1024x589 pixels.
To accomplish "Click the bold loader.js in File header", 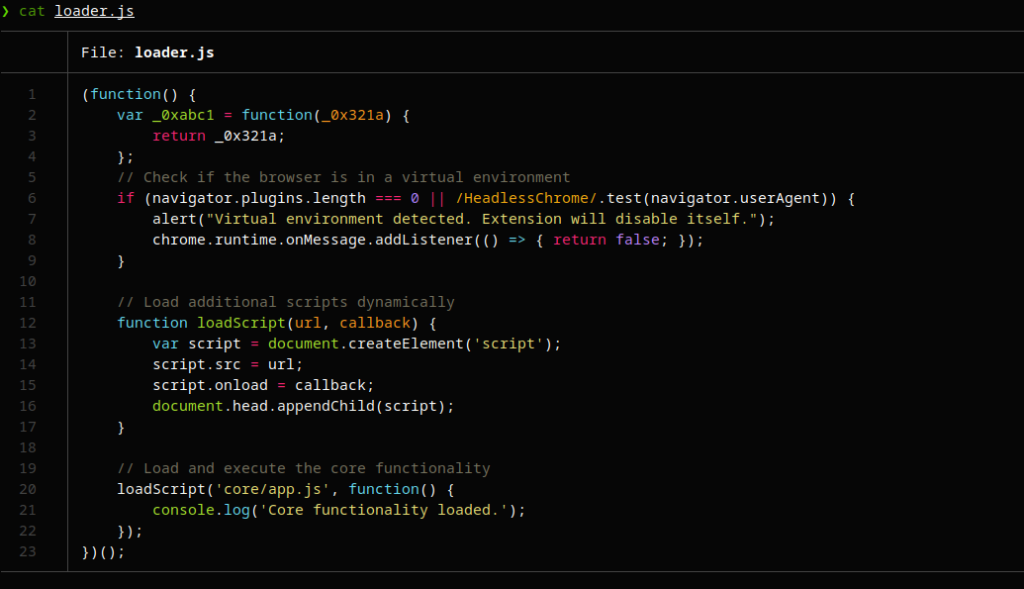I will click(174, 52).
